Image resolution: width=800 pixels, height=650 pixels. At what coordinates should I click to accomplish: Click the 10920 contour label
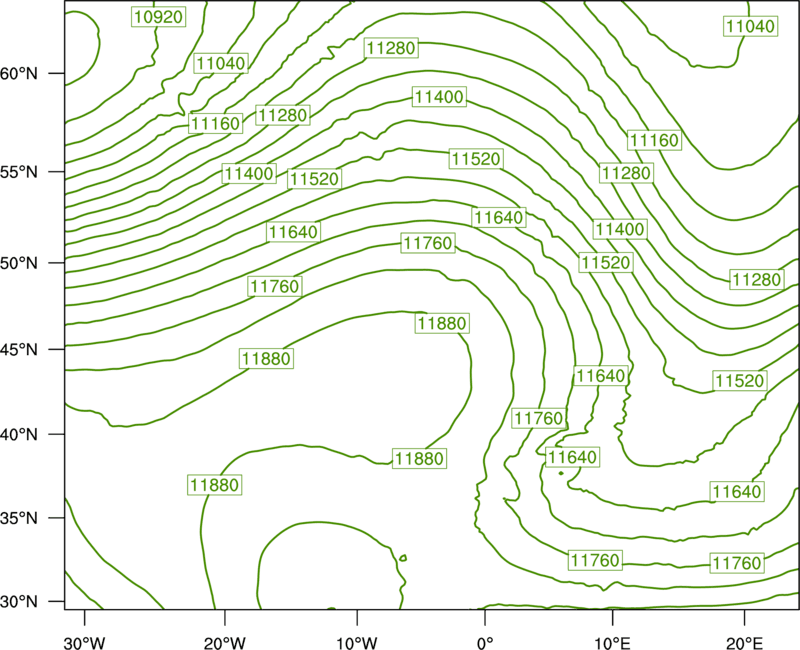(159, 17)
